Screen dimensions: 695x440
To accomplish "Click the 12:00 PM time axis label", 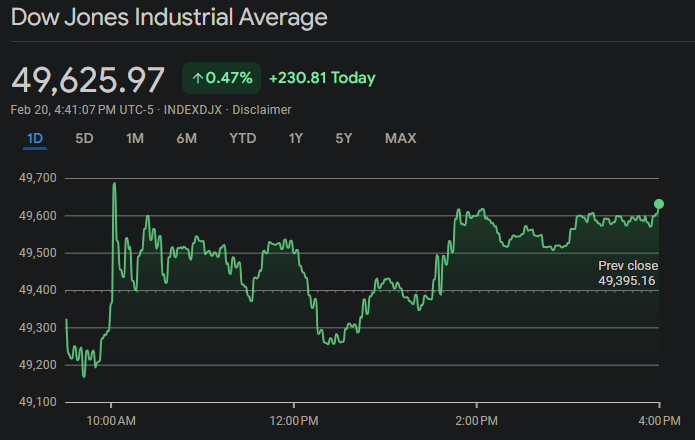I will pos(294,418).
